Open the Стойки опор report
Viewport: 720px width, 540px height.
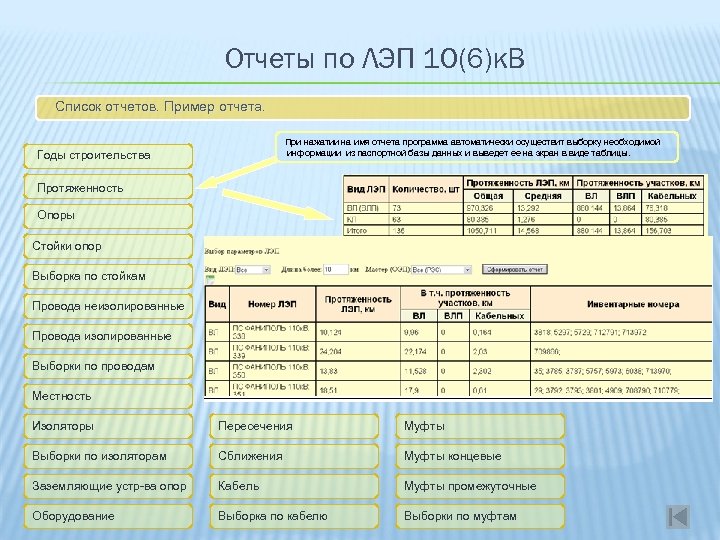pyautogui.click(x=108, y=246)
